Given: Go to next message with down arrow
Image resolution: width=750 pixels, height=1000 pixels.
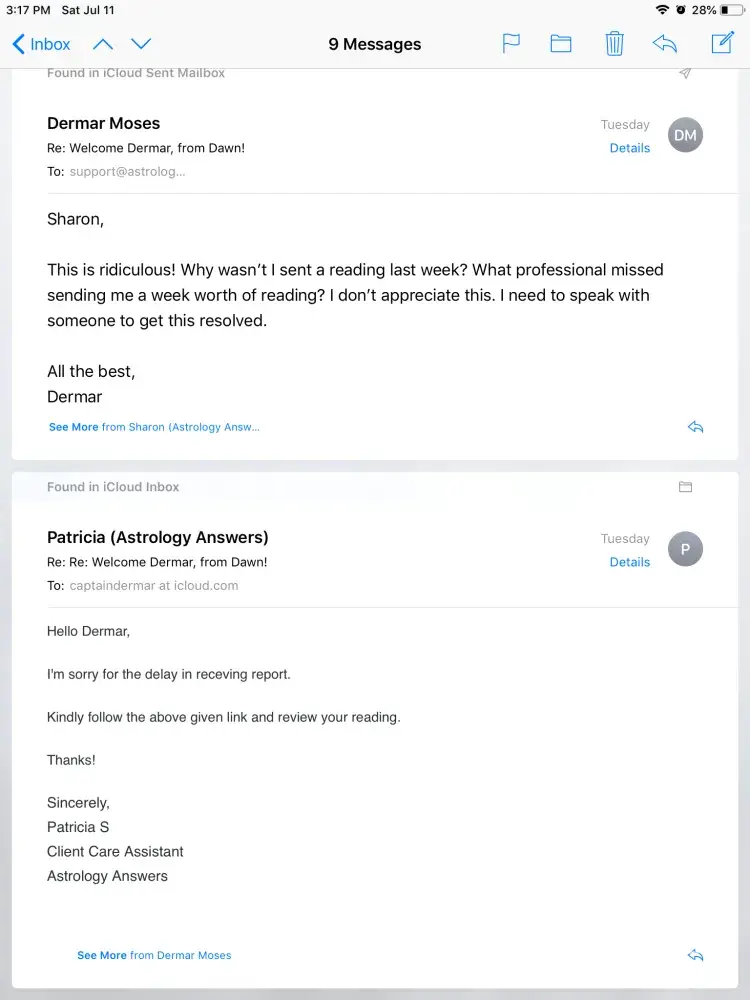Looking at the screenshot, I should point(141,44).
